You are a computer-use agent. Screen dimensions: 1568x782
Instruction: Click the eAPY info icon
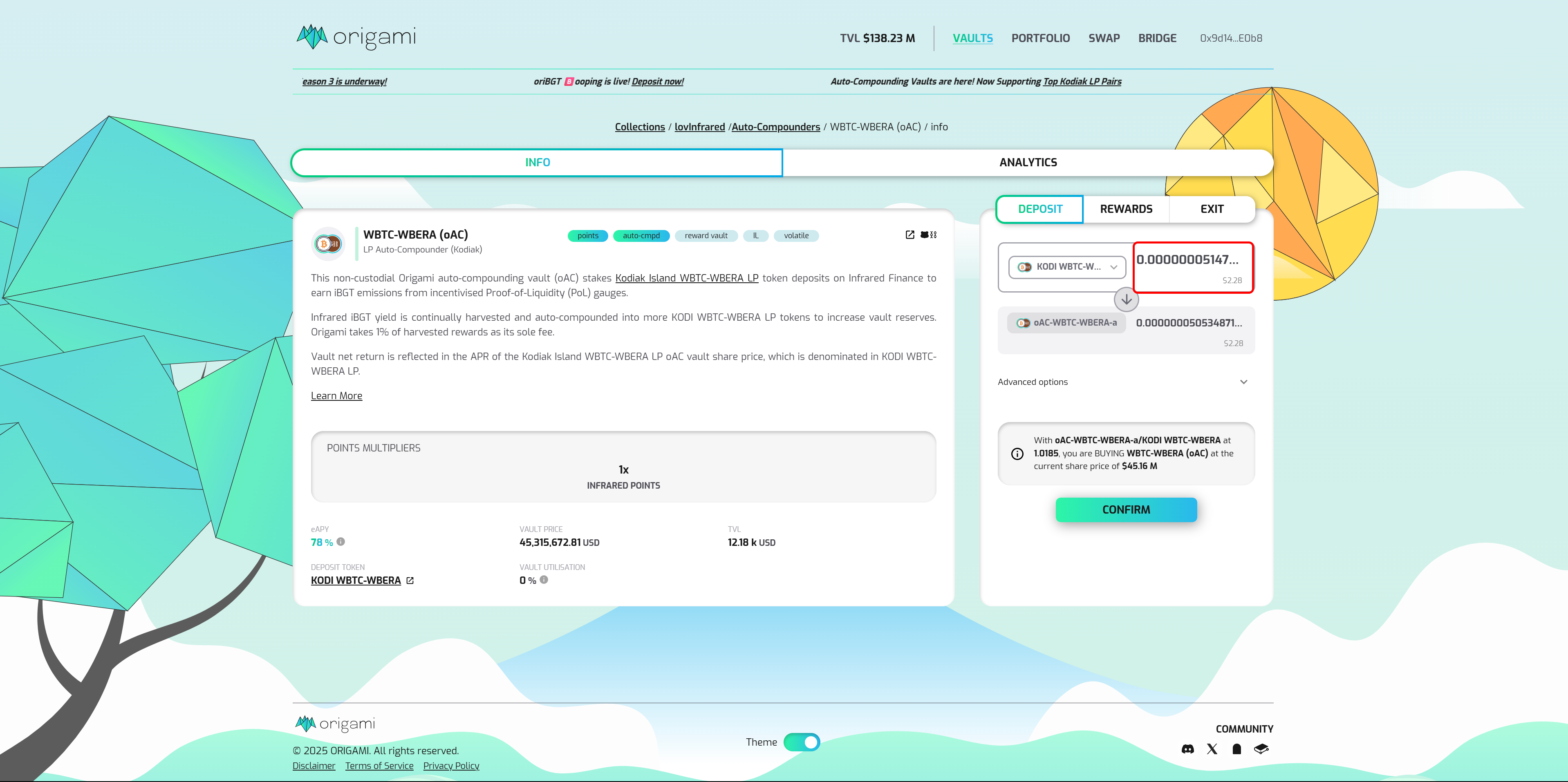point(341,542)
